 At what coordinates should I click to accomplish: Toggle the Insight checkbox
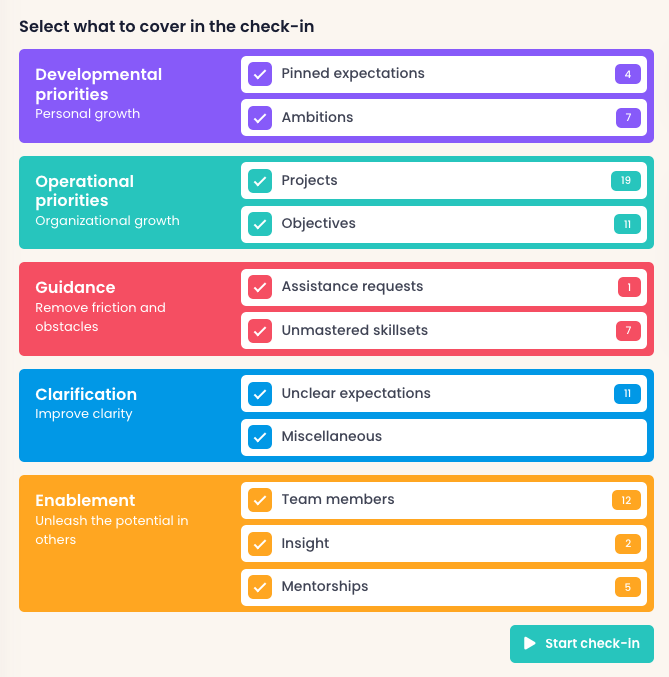pyautogui.click(x=260, y=544)
